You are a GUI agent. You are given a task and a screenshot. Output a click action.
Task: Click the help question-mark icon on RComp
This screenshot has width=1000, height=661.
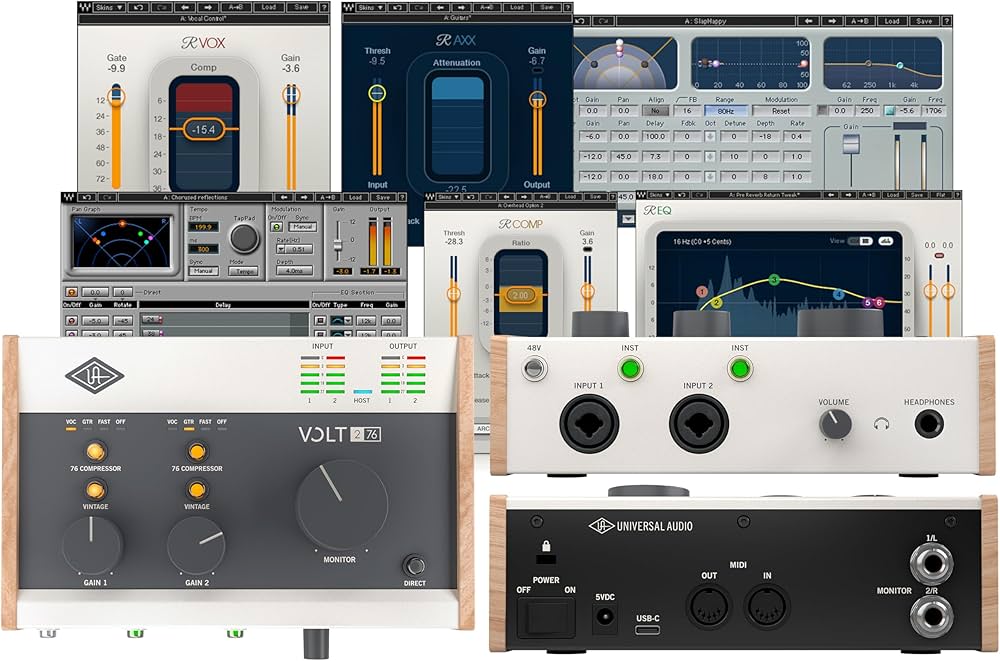613,195
